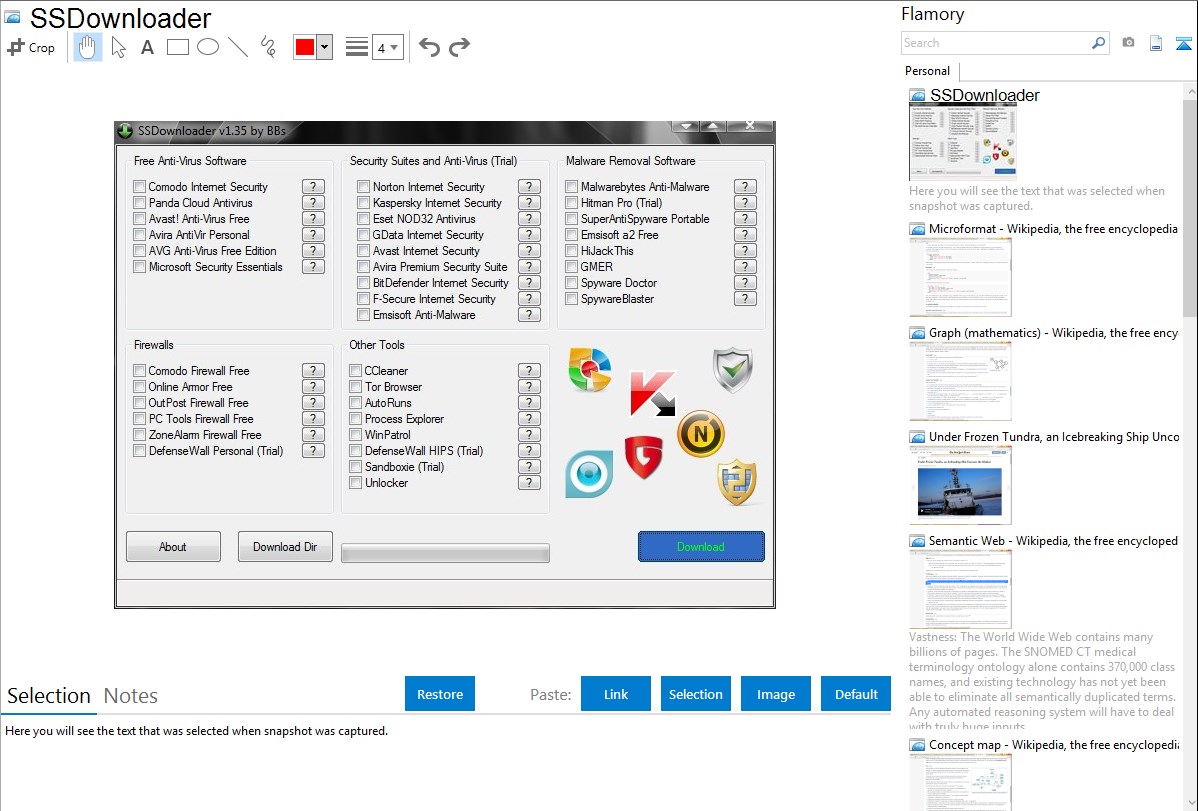Screen dimensions: 1198x811
Task: Switch to the Notes tab
Action: click(131, 696)
